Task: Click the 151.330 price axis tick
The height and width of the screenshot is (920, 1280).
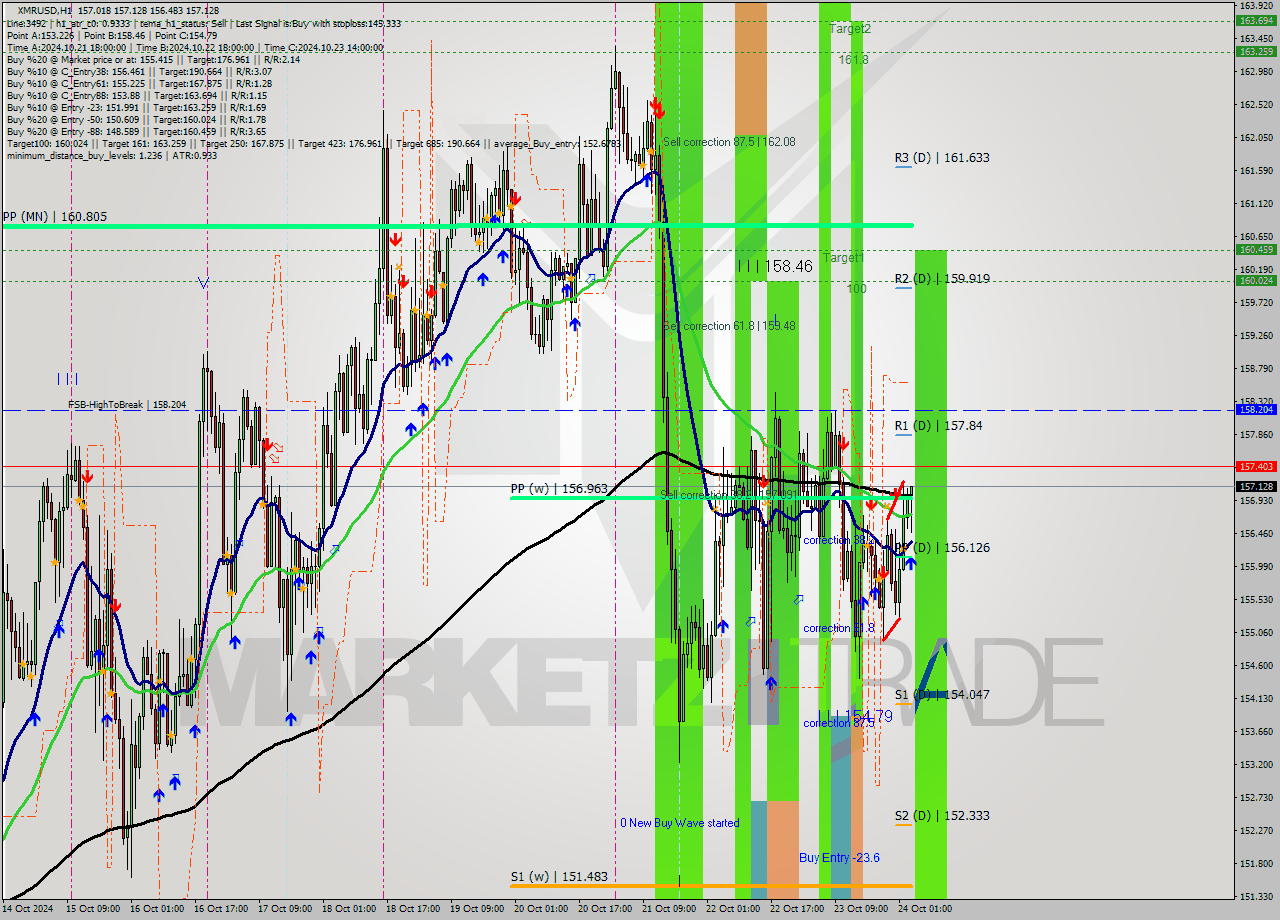Action: click(x=1256, y=897)
